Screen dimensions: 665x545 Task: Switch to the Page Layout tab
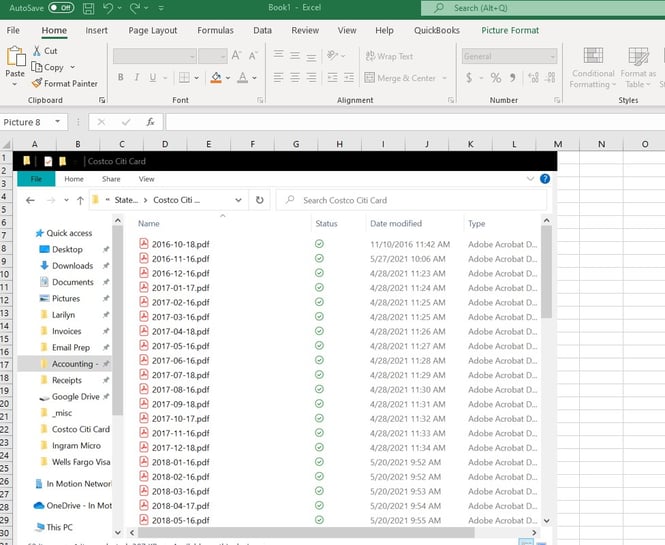tap(153, 31)
